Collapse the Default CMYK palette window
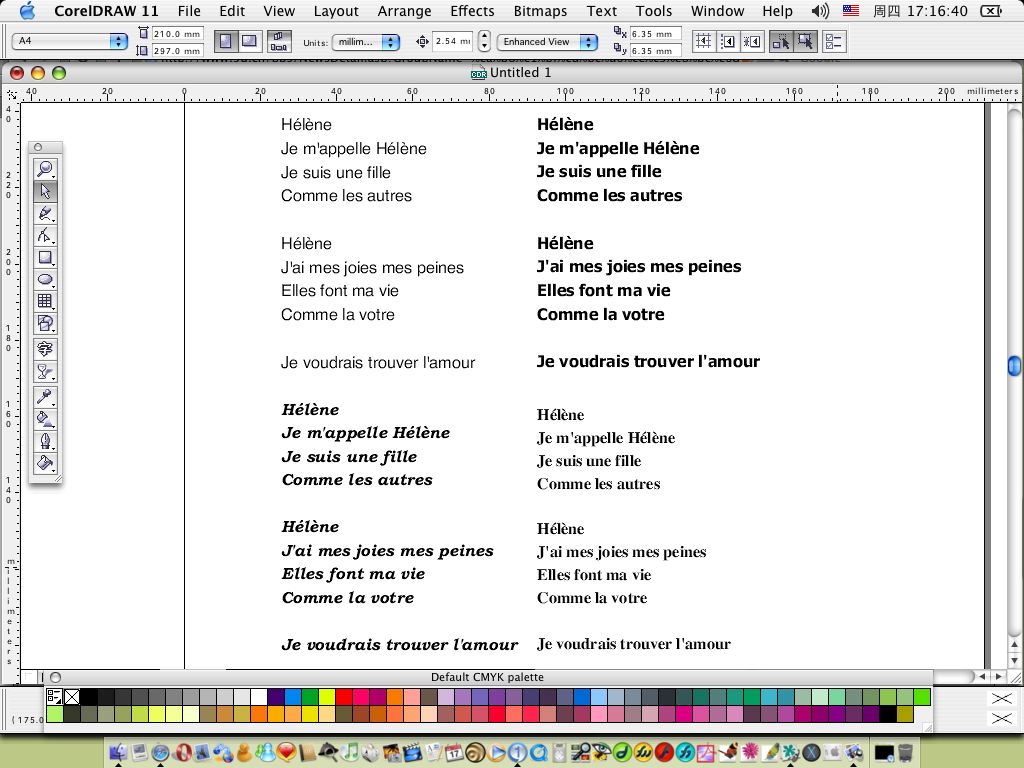The height and width of the screenshot is (768, 1024). click(56, 677)
